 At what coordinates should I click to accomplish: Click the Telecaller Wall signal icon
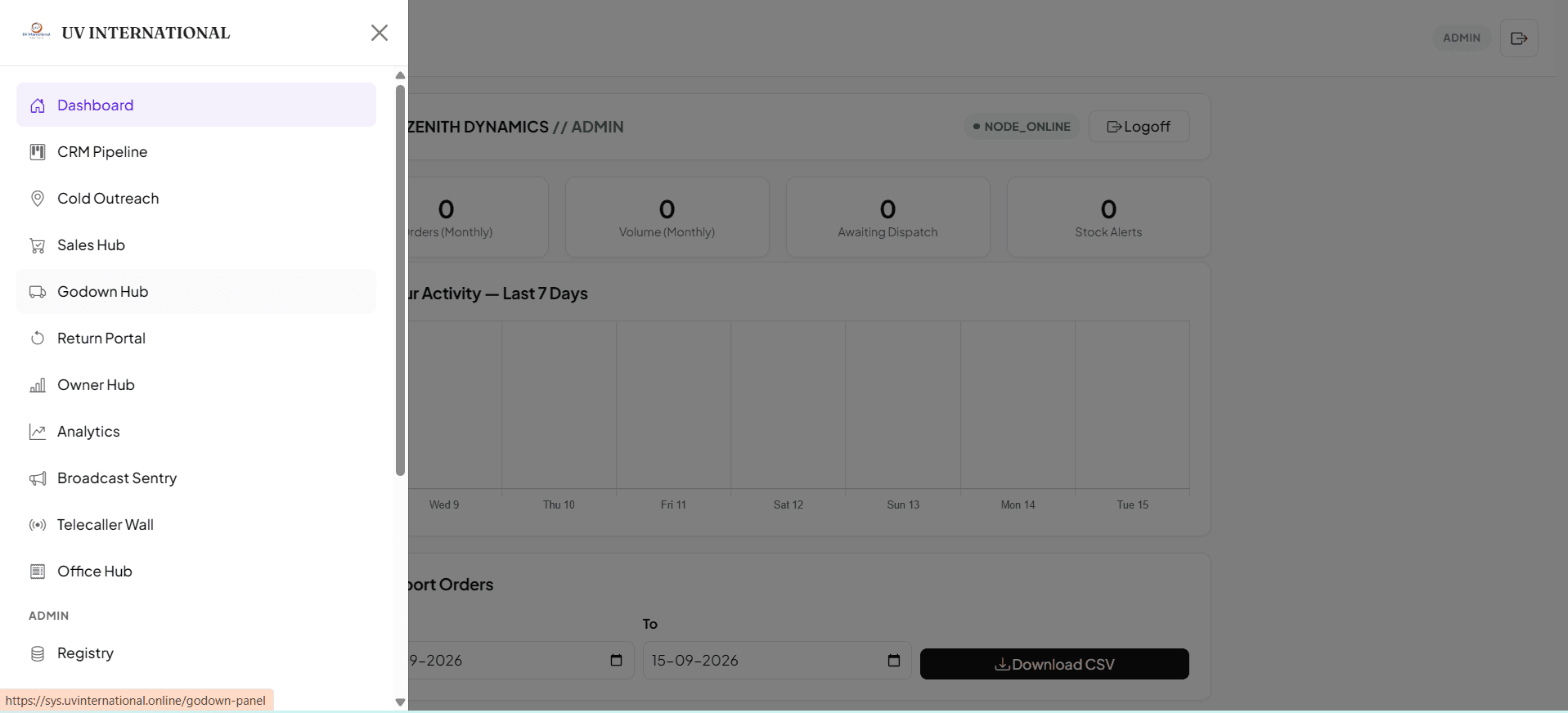[38, 525]
